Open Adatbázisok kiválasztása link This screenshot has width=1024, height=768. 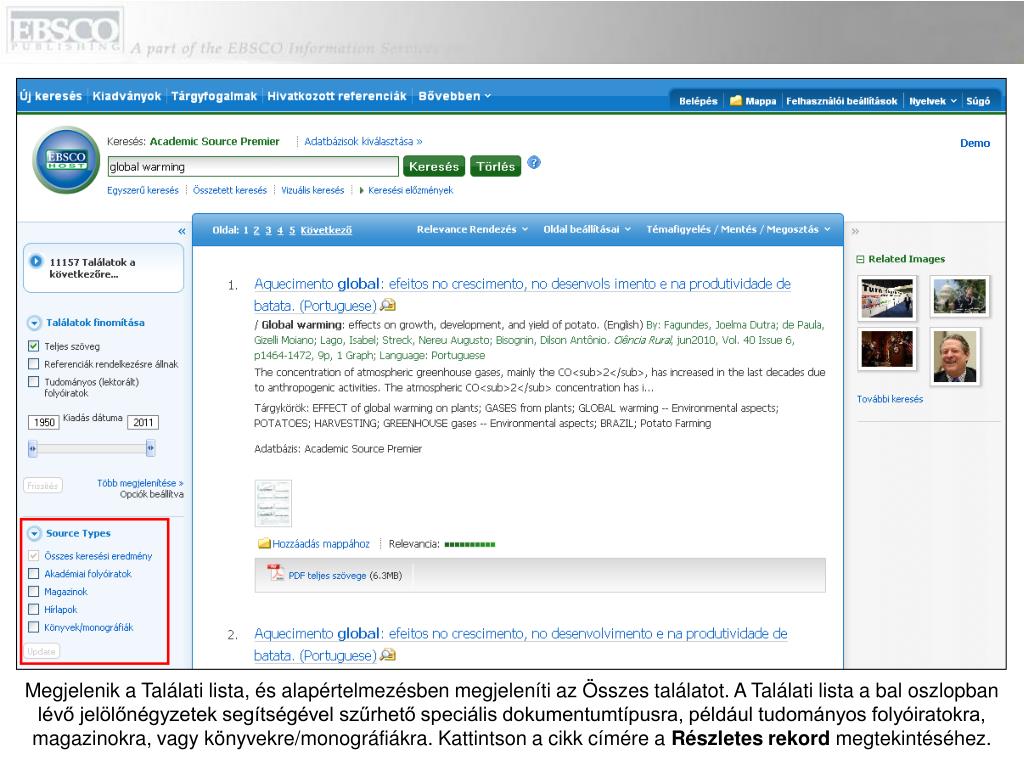[x=363, y=141]
